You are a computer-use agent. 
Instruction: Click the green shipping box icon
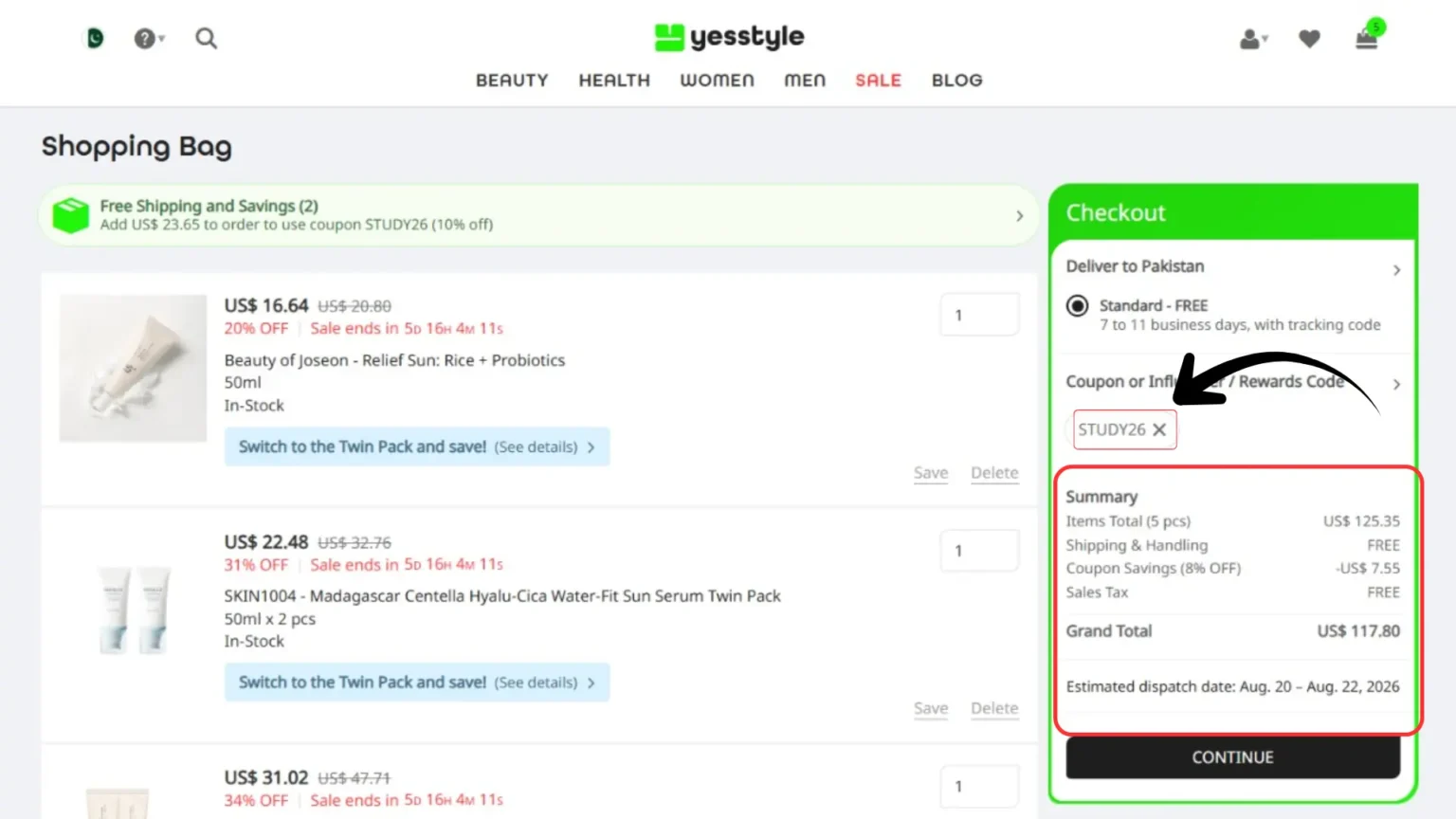point(70,215)
